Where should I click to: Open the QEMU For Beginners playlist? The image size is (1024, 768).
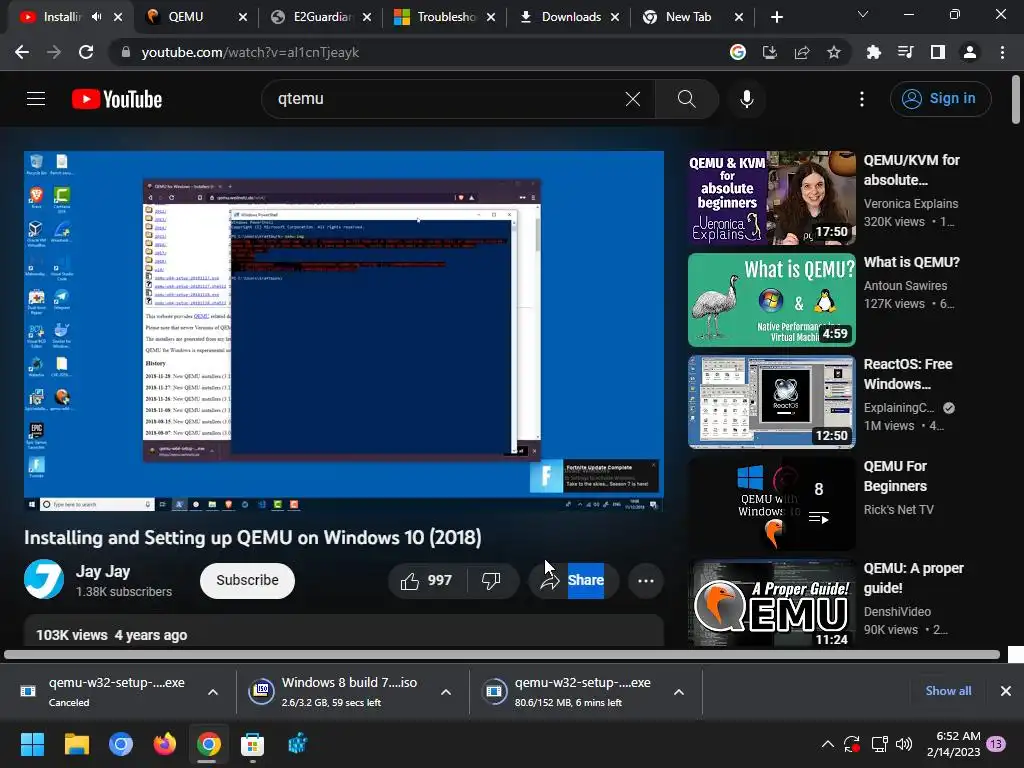(771, 504)
